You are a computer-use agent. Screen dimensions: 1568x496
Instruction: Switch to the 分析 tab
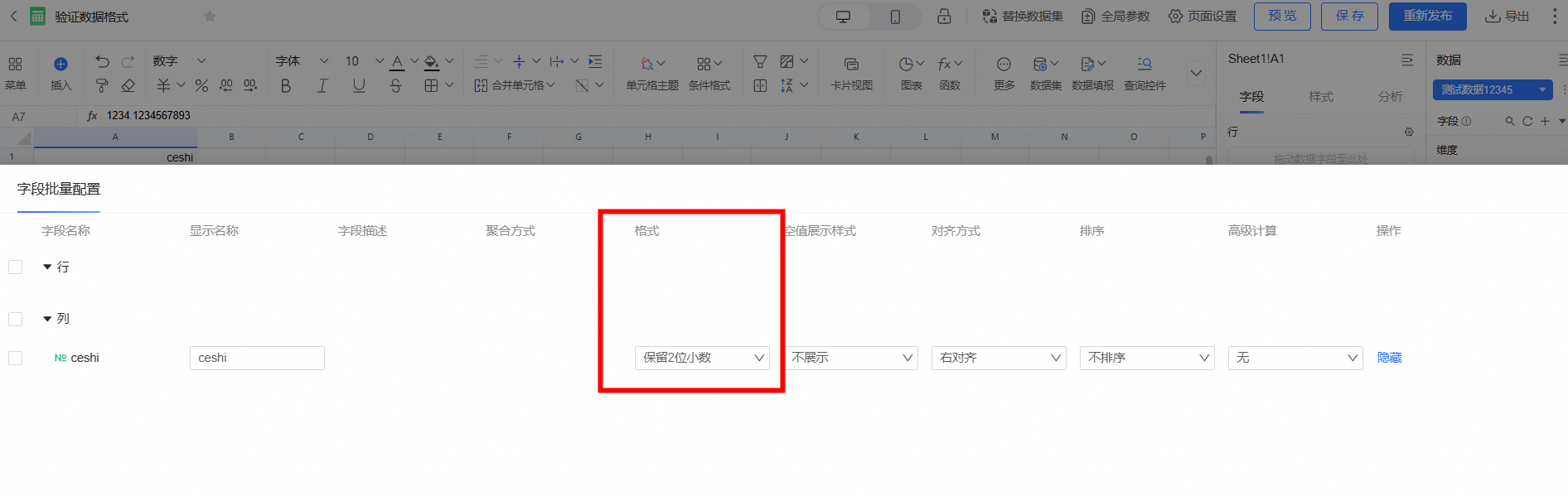1390,97
